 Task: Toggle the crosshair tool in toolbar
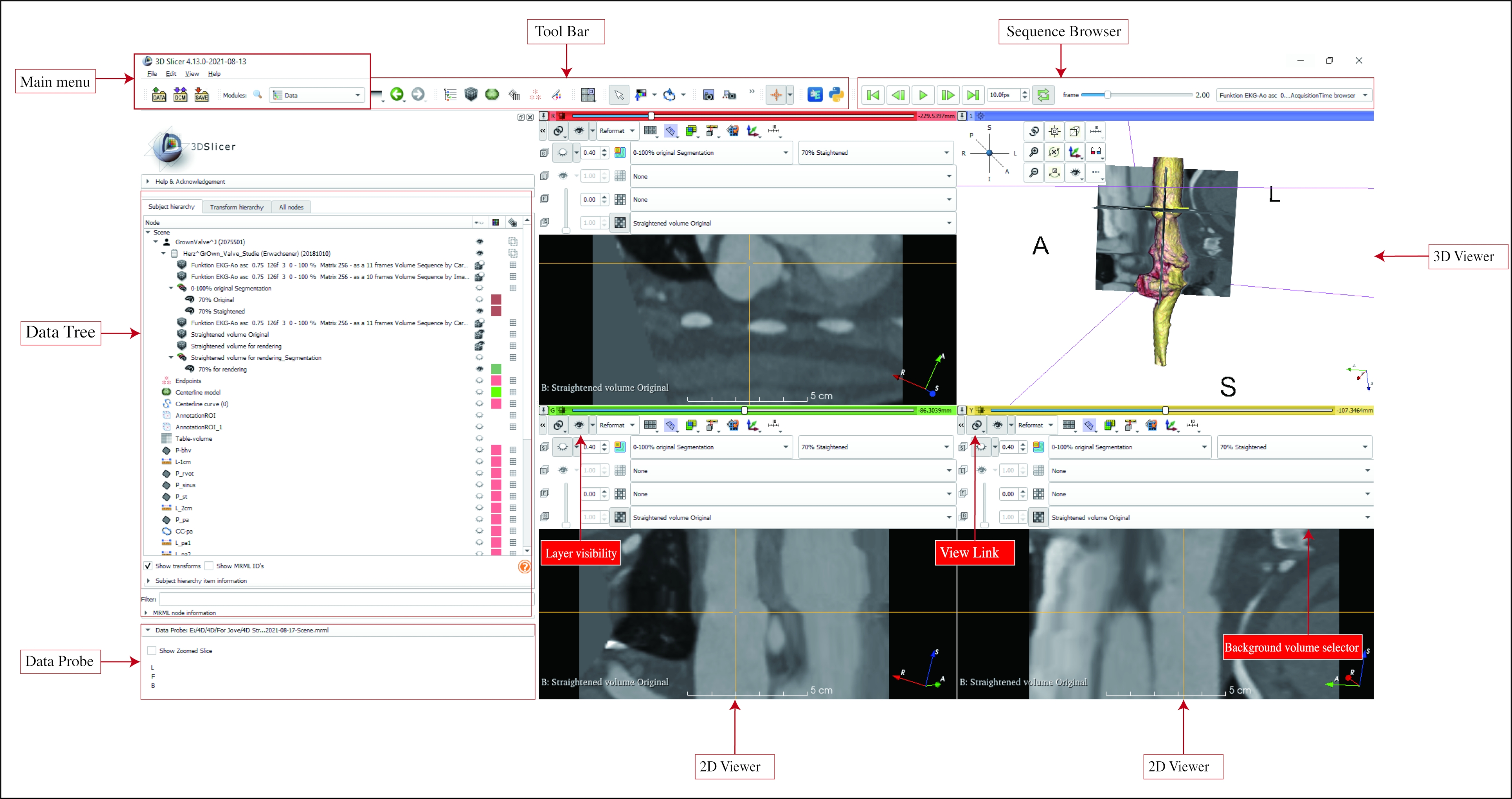point(776,94)
